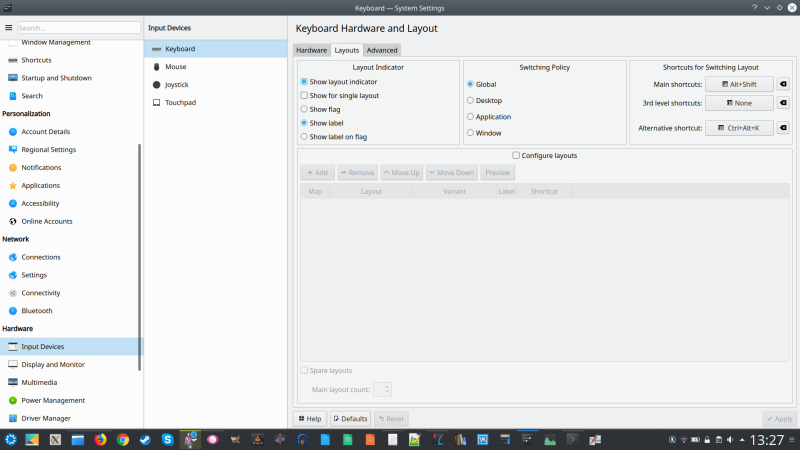Open the Advanced tab
This screenshot has height=450, width=800.
(382, 50)
